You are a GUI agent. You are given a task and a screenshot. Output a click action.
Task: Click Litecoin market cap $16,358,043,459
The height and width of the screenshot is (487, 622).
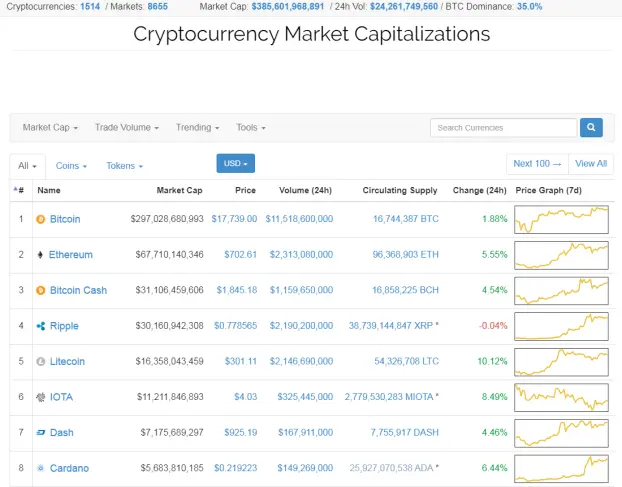point(169,361)
